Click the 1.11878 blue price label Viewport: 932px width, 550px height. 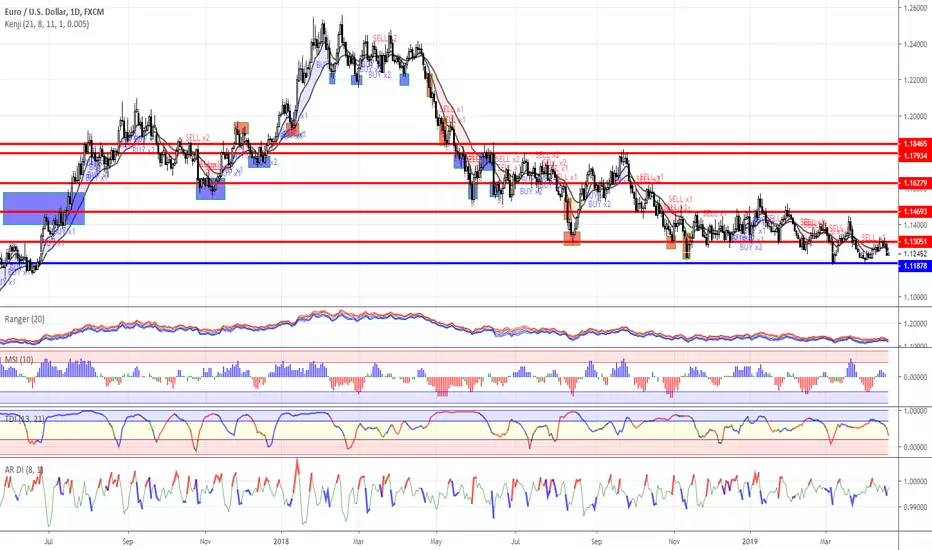click(x=915, y=266)
